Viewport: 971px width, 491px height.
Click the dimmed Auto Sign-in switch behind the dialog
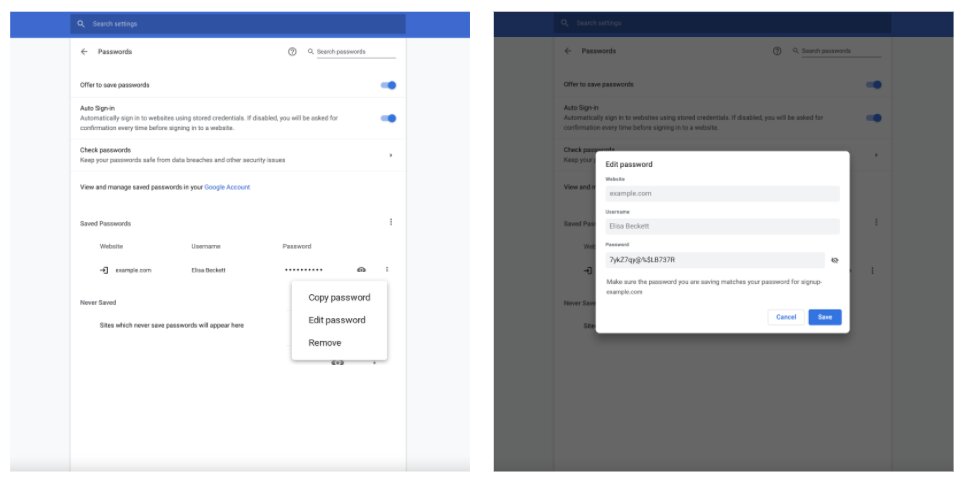[874, 118]
